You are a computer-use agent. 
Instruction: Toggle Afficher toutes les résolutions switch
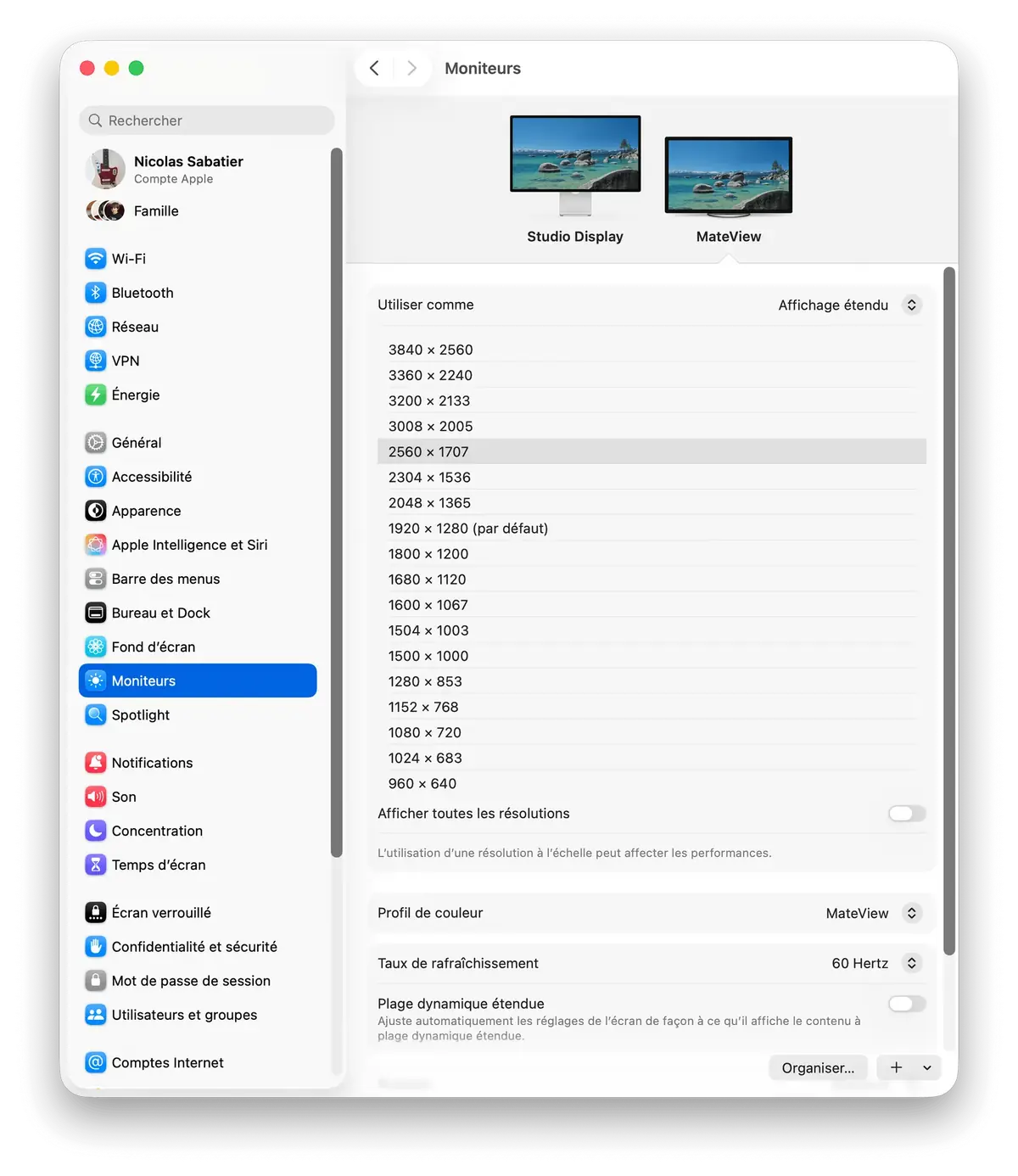pos(907,814)
